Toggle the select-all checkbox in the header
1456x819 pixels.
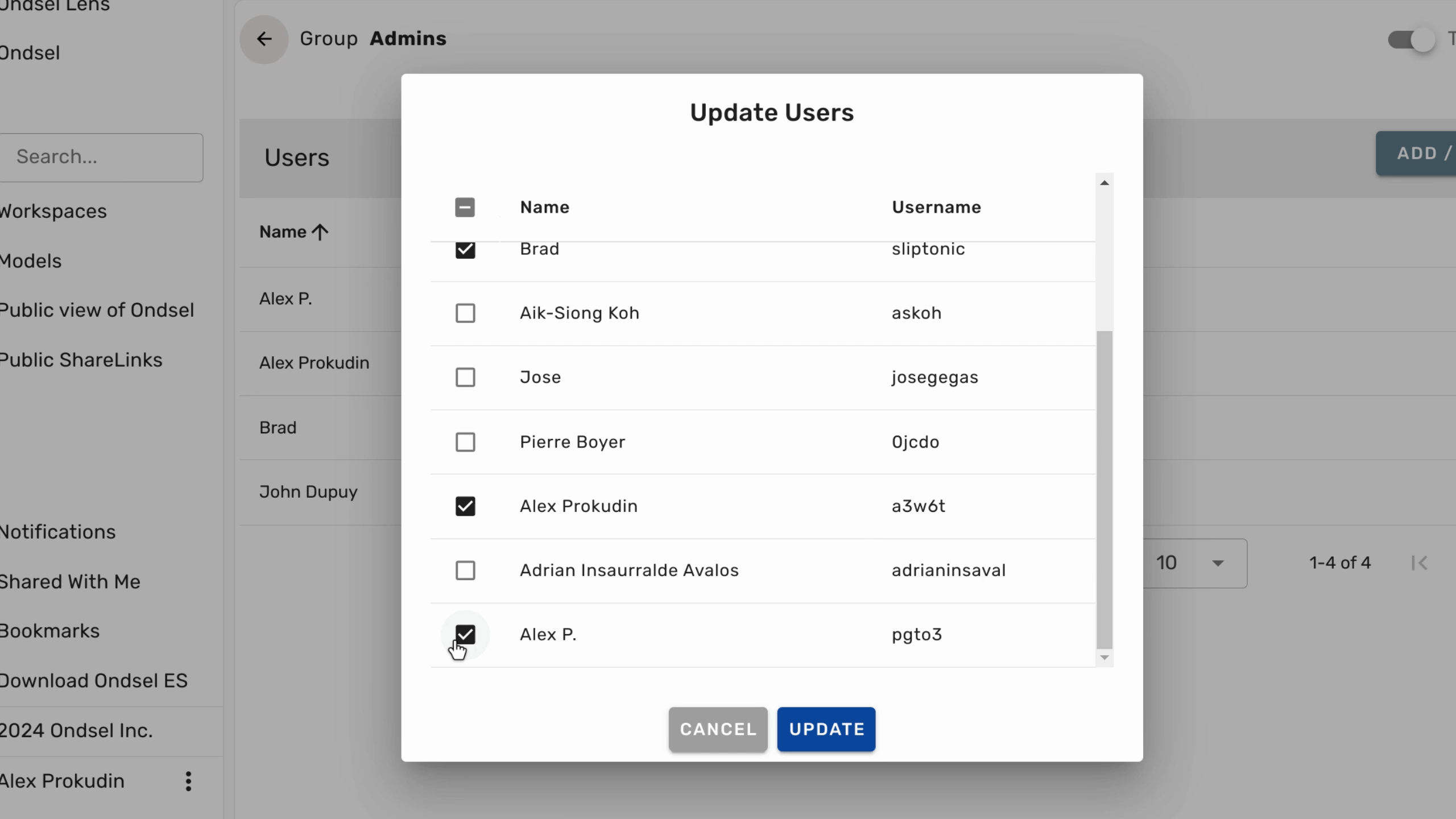[465, 208]
